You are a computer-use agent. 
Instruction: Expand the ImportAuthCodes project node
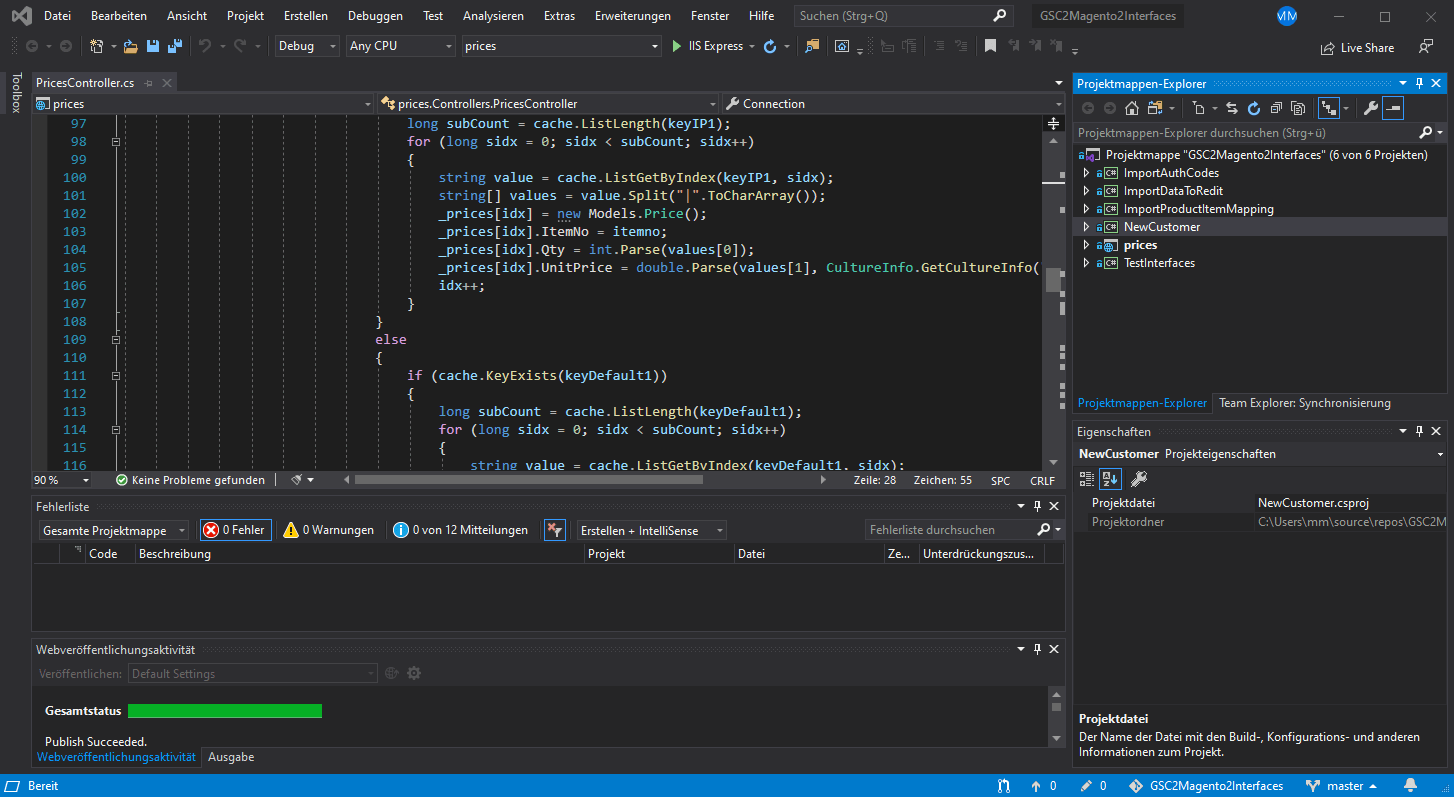point(1086,173)
